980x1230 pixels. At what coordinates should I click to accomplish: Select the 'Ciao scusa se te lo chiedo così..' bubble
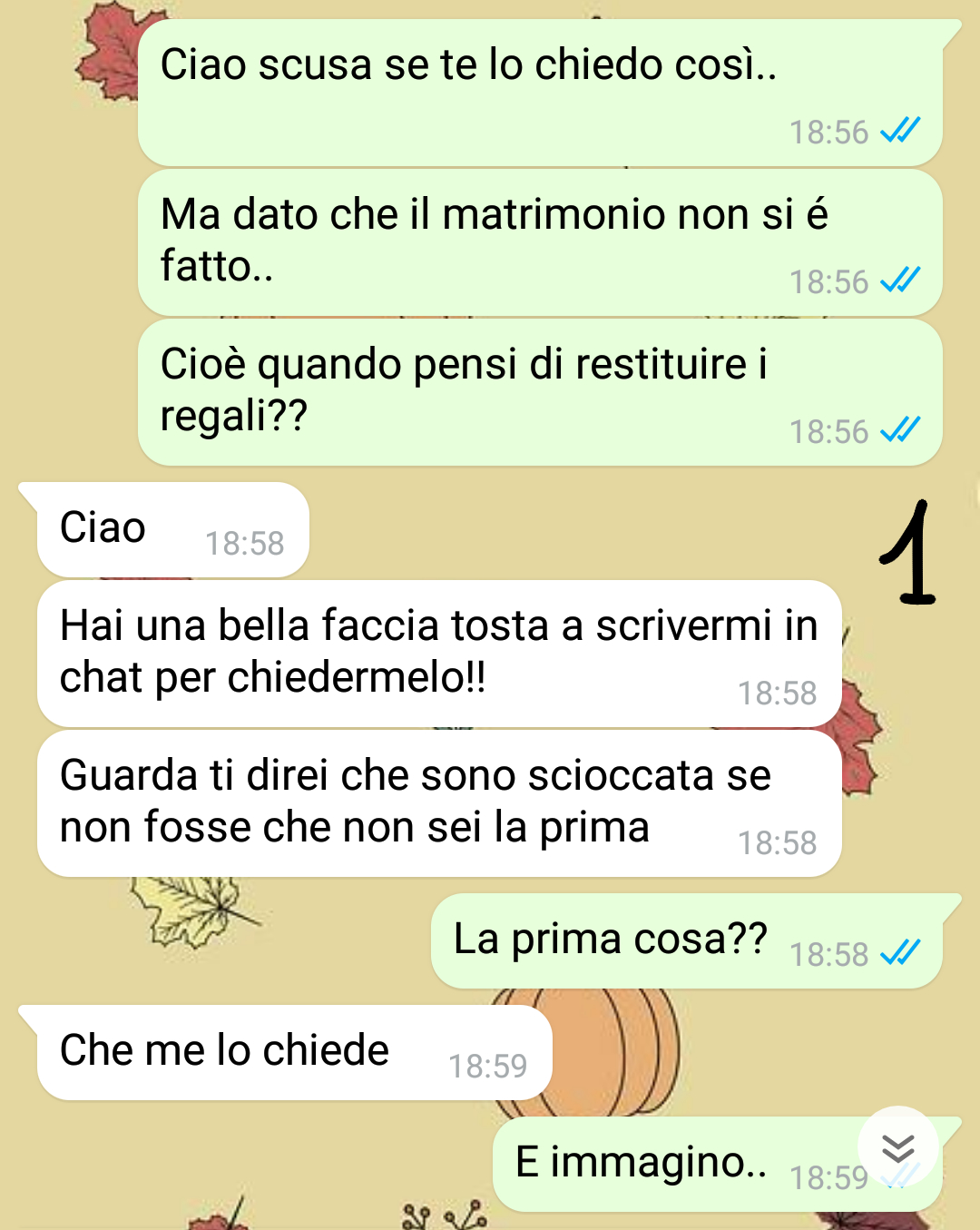pyautogui.click(x=540, y=93)
